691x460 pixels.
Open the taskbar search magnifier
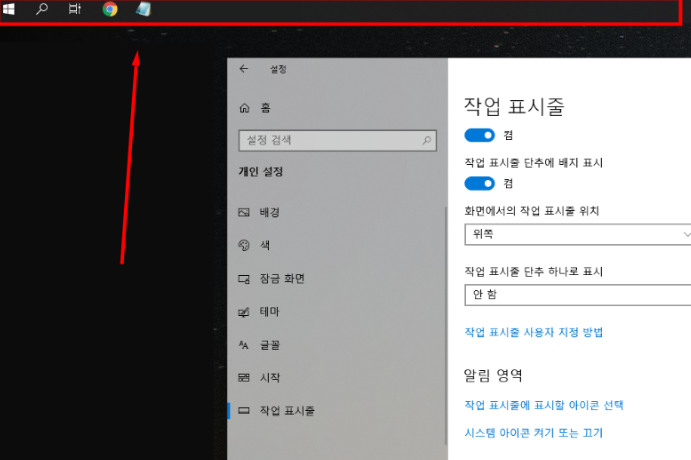point(41,9)
